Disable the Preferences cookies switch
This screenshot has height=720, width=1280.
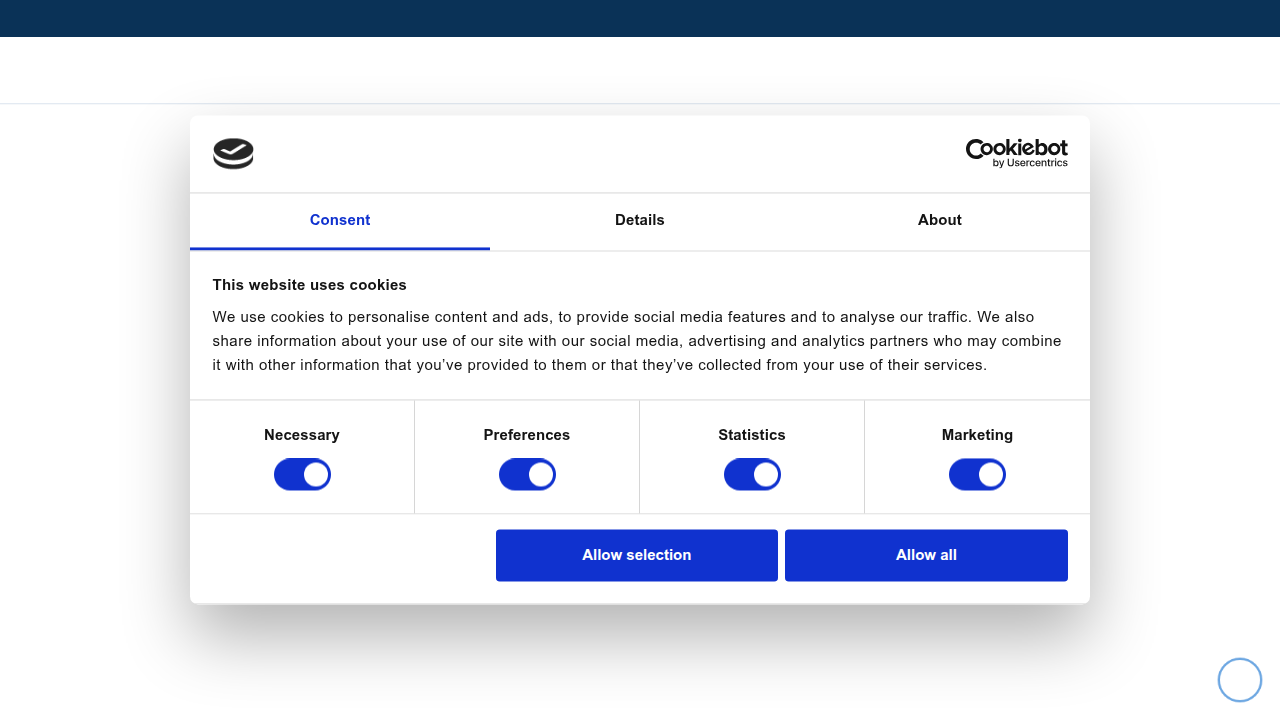pos(527,474)
